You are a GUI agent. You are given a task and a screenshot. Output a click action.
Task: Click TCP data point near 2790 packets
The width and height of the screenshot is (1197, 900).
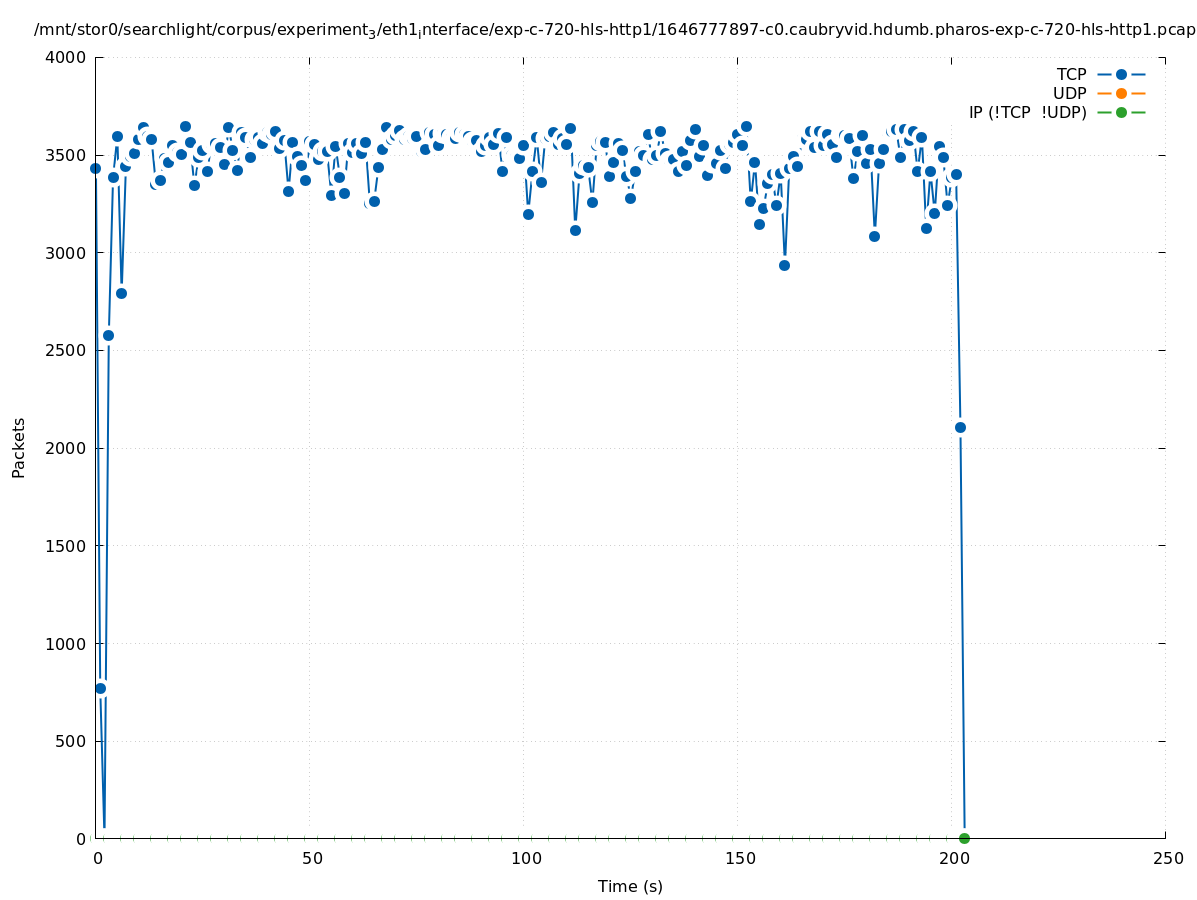coord(121,293)
